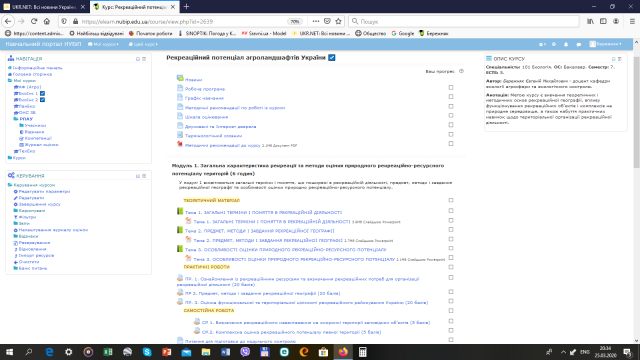Open the Firefox hamburger menu
Viewport: 640px width, 360px height.
coord(632,21)
